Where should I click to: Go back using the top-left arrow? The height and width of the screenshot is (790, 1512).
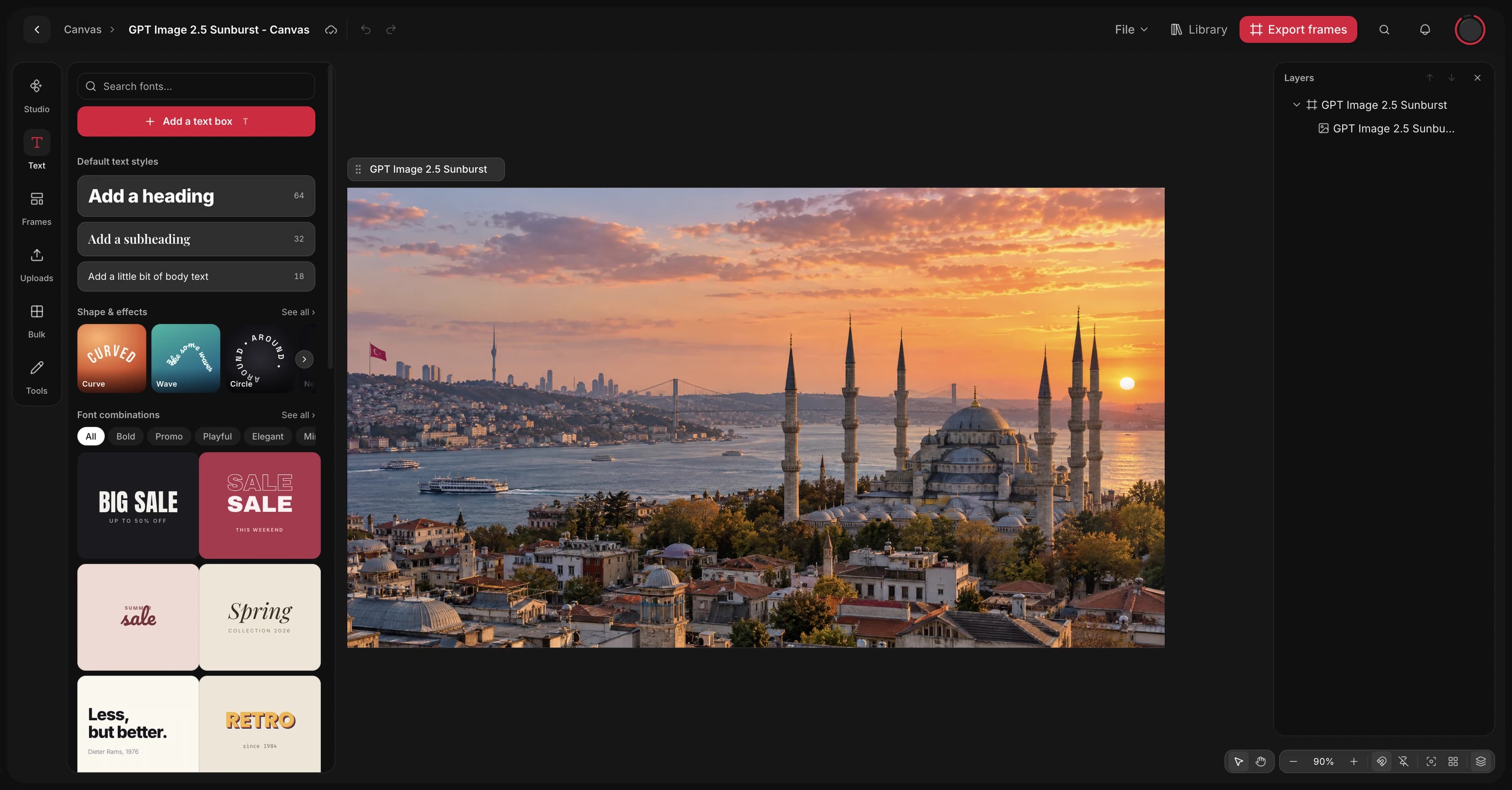[x=37, y=29]
